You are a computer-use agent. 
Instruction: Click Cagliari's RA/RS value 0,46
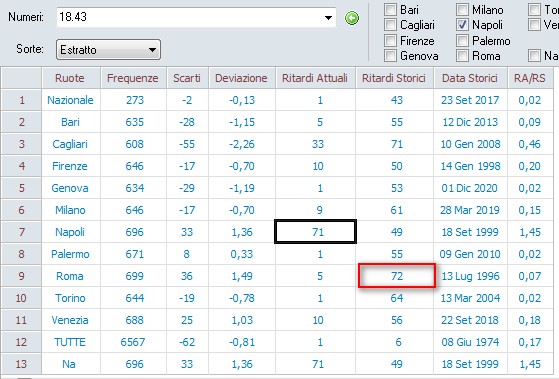click(x=530, y=144)
